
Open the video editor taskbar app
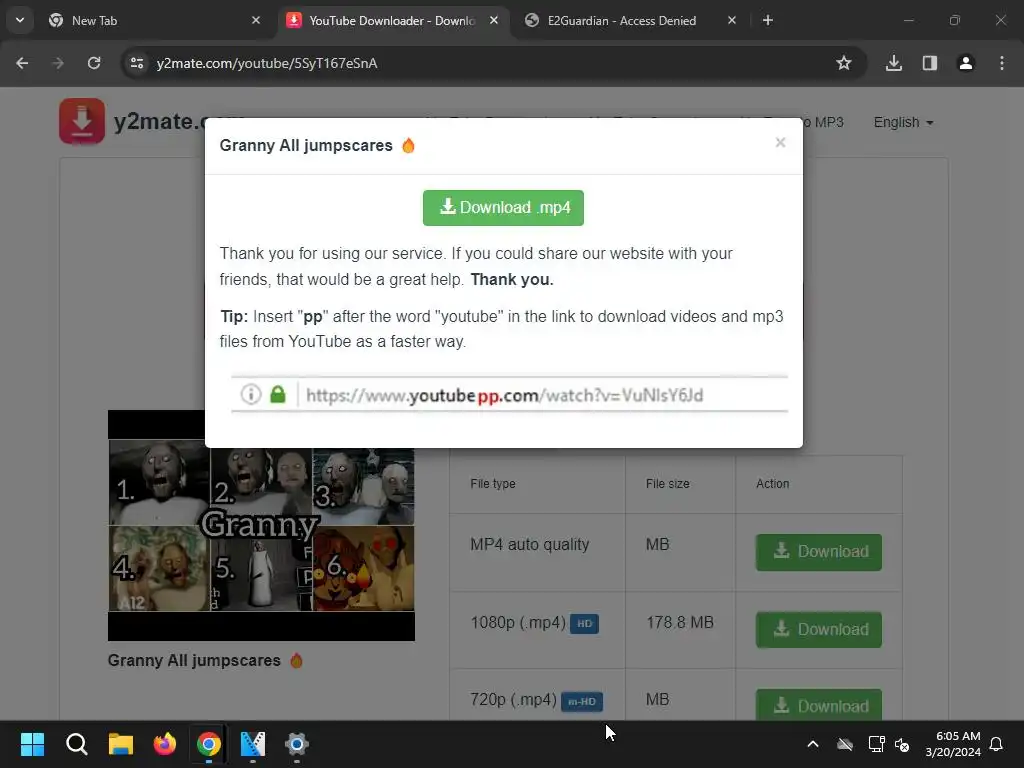(253, 744)
